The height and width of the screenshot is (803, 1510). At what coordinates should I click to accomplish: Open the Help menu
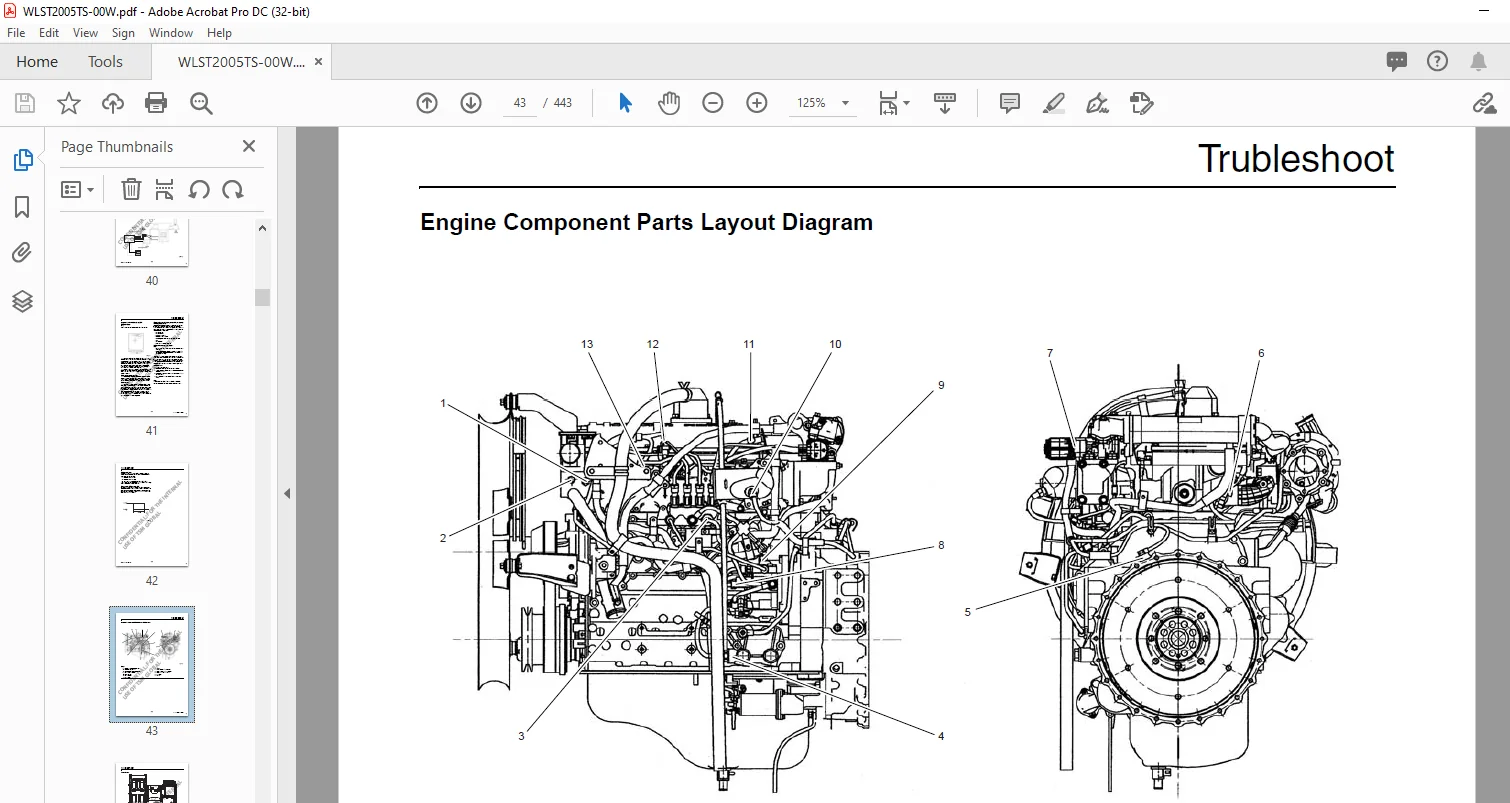219,33
